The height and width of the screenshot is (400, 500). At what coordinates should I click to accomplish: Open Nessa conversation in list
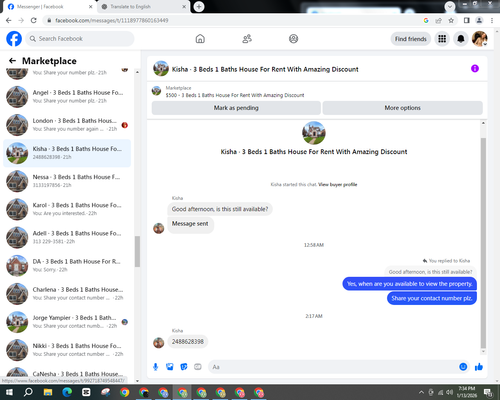(67, 181)
